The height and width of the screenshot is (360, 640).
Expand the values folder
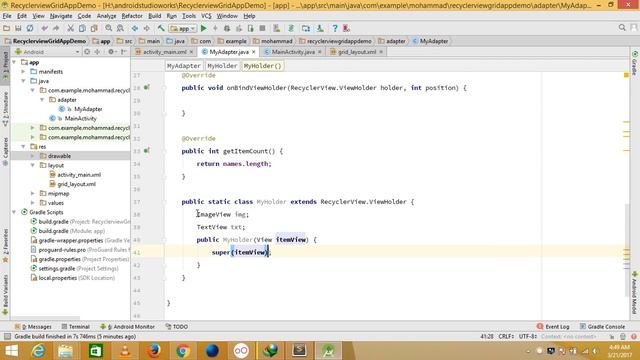33,203
